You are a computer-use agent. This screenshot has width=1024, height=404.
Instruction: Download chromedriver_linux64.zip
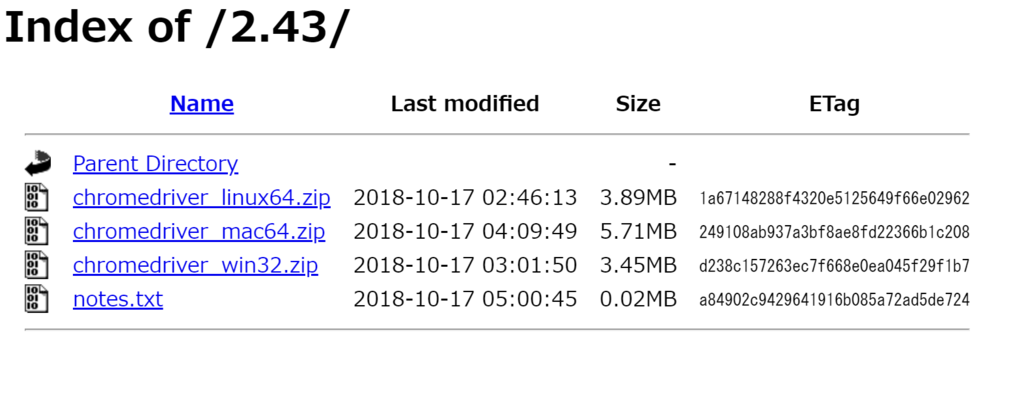pos(202,197)
